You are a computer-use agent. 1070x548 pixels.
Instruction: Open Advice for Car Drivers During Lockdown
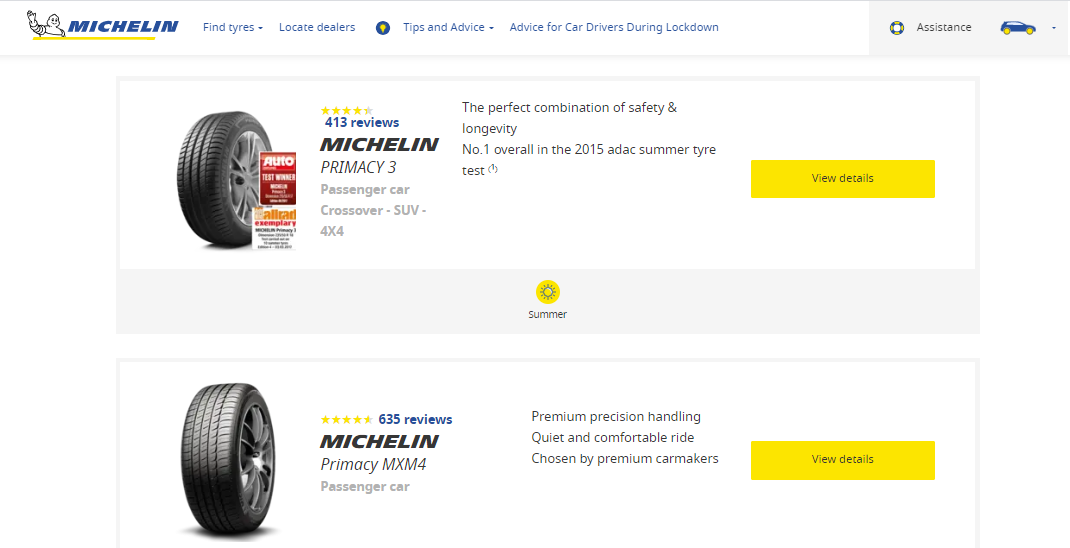tap(614, 27)
